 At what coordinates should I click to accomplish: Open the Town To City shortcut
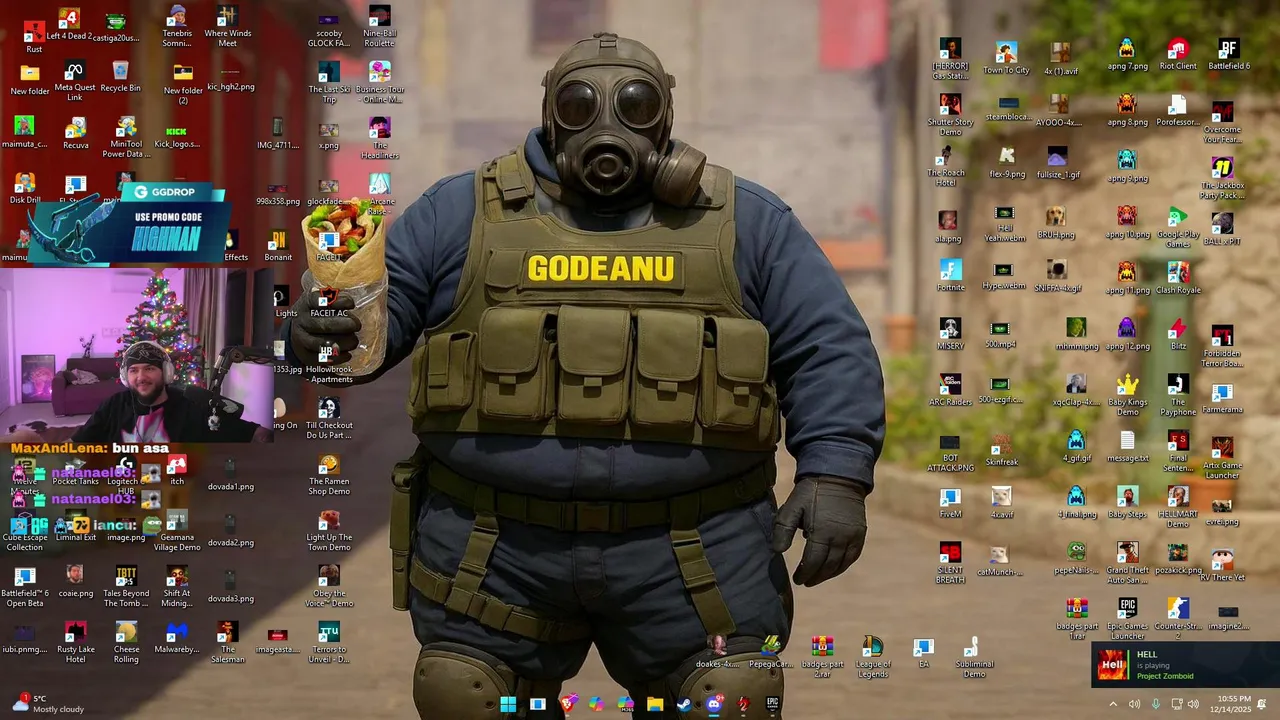[x=1006, y=59]
